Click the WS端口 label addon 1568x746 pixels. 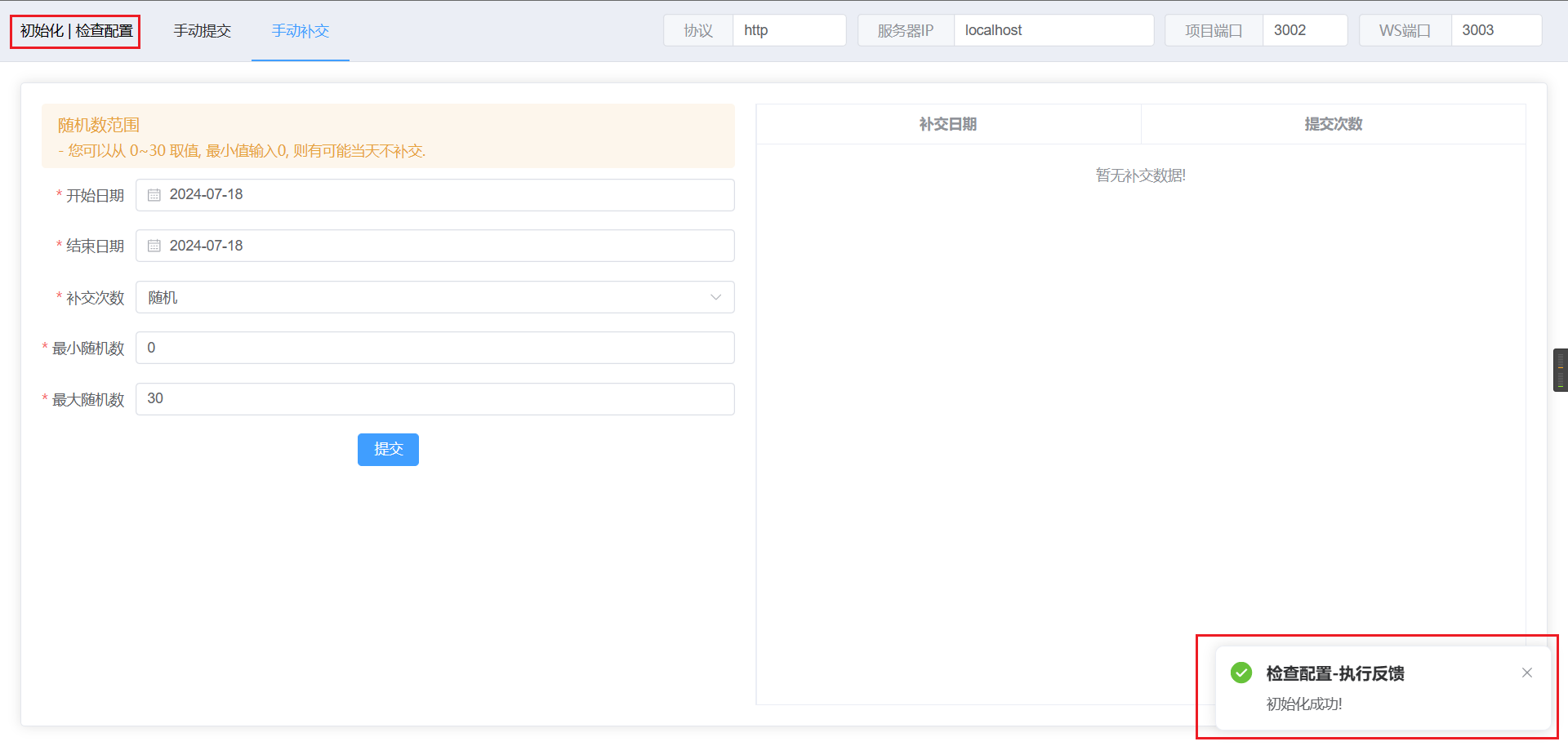(x=1405, y=30)
